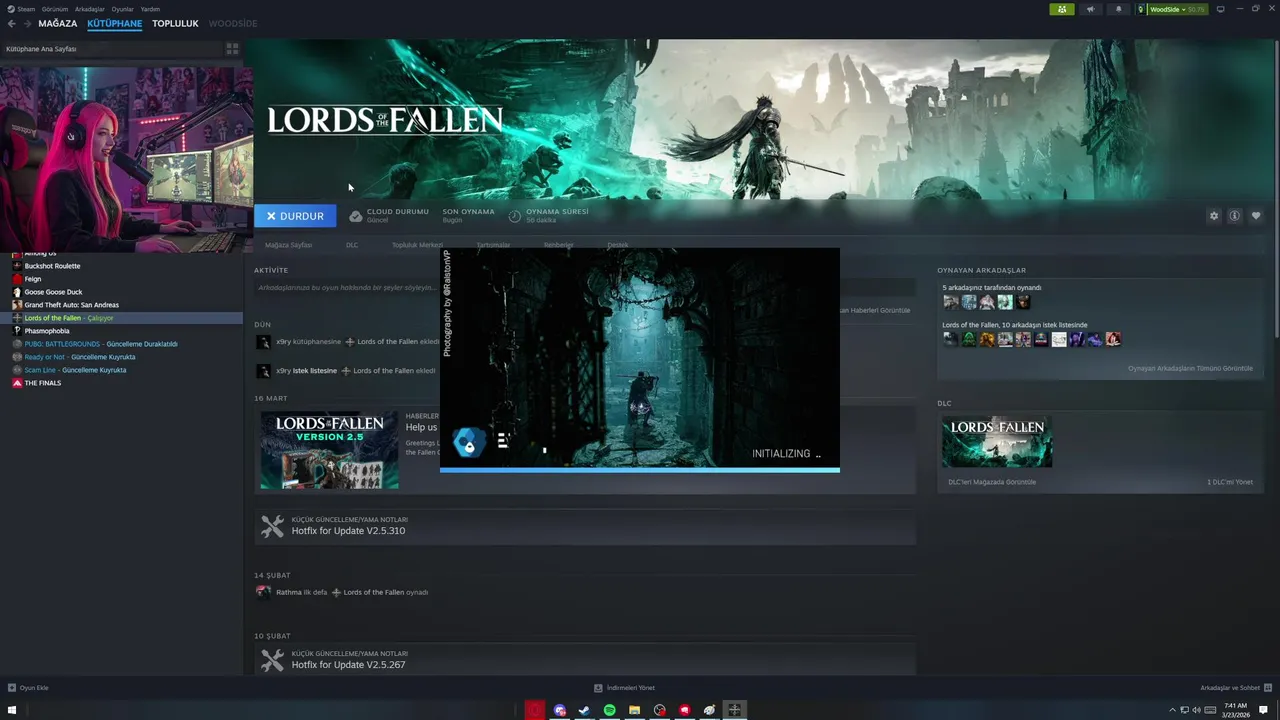Open the TOPLULUK community tab

point(175,23)
